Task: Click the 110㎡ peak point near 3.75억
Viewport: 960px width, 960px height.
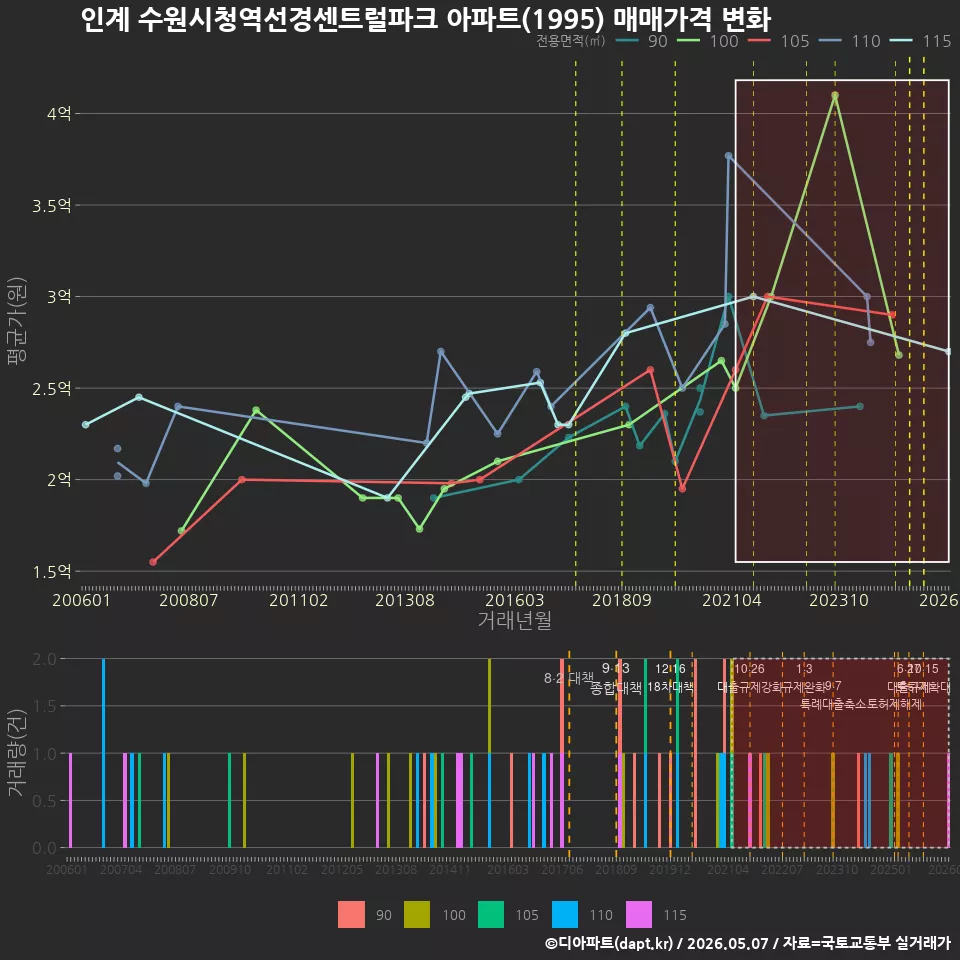Action: (729, 156)
